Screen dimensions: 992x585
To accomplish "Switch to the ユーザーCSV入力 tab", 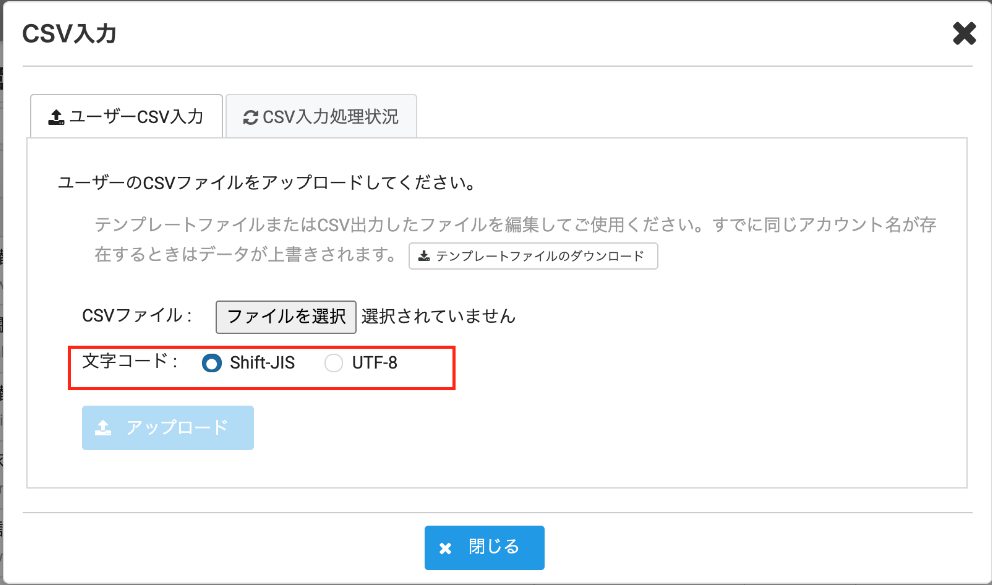I will [126, 115].
